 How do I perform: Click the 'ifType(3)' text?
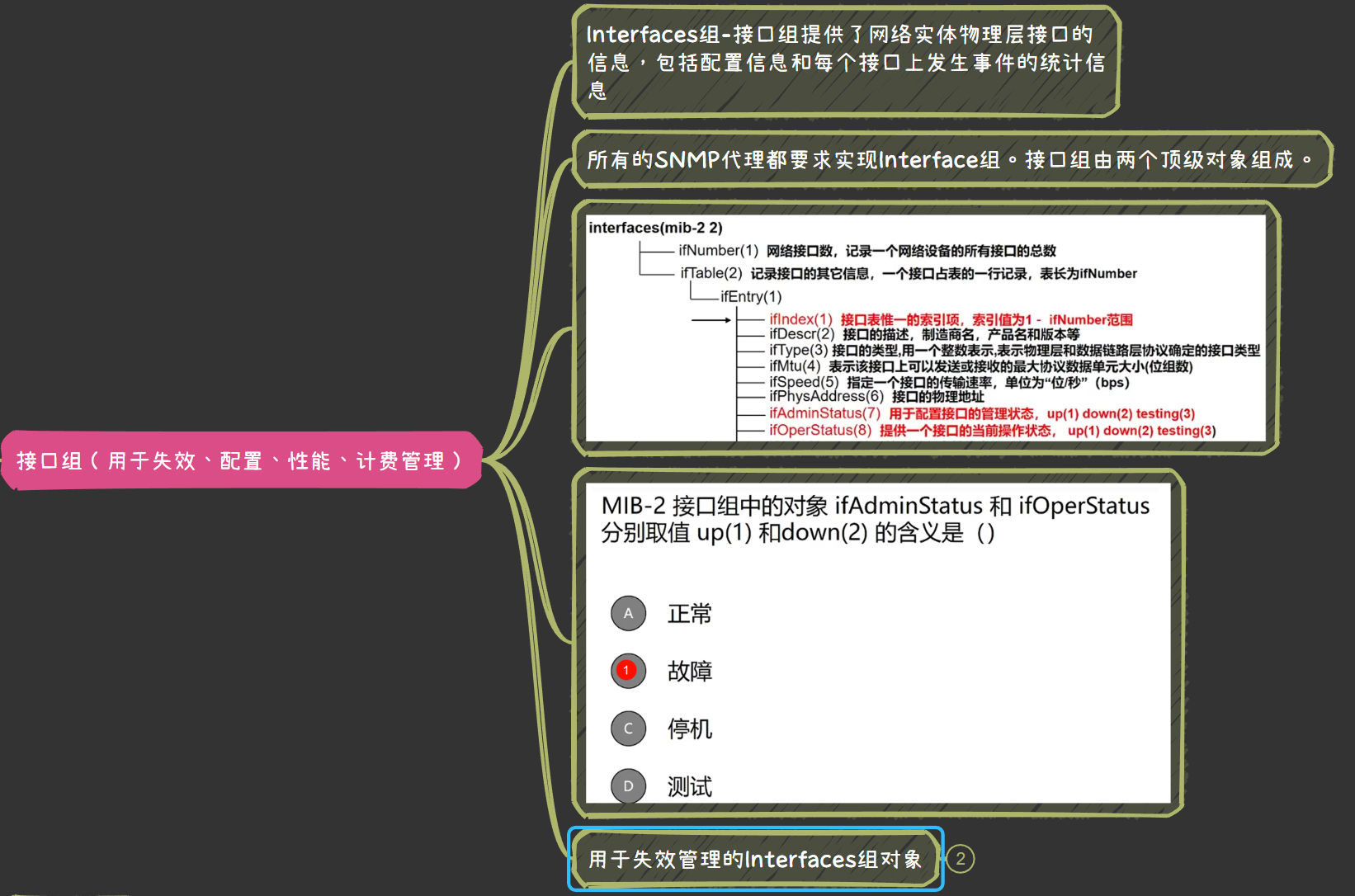tap(798, 350)
